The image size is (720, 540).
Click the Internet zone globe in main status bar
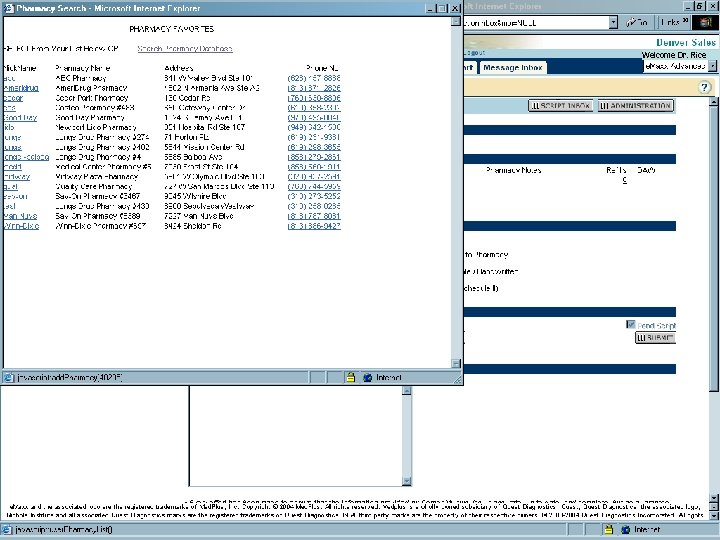click(x=625, y=529)
